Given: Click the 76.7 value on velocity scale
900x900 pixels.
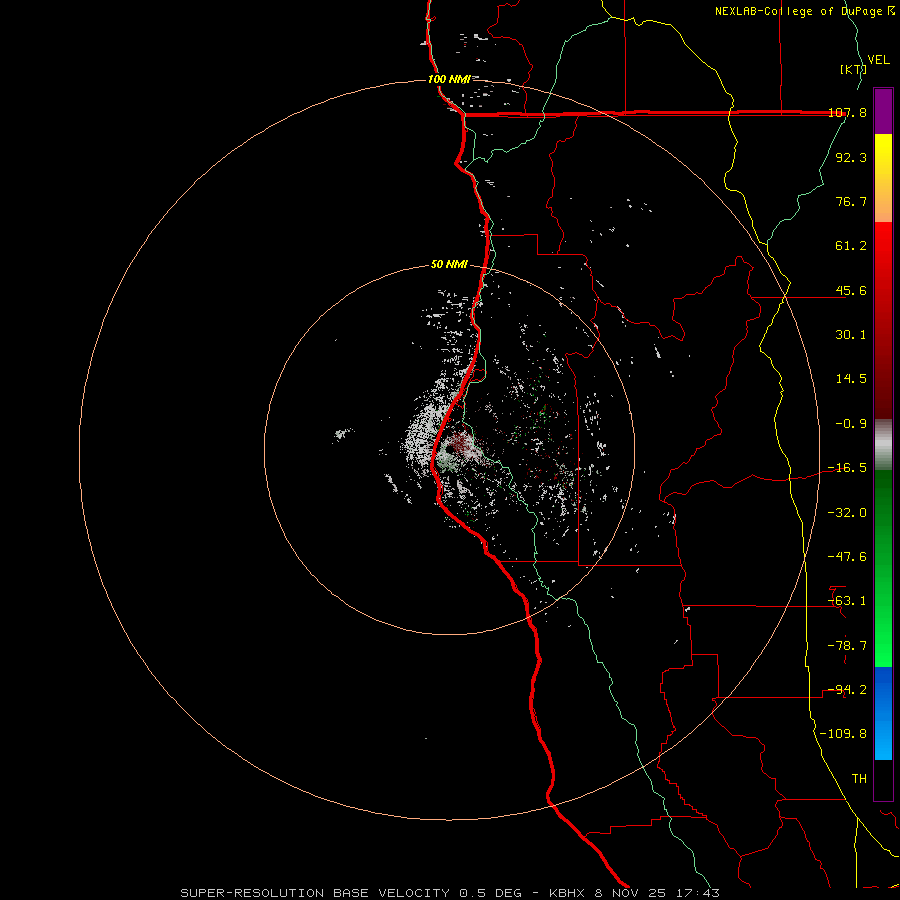Looking at the screenshot, I should 851,201.
